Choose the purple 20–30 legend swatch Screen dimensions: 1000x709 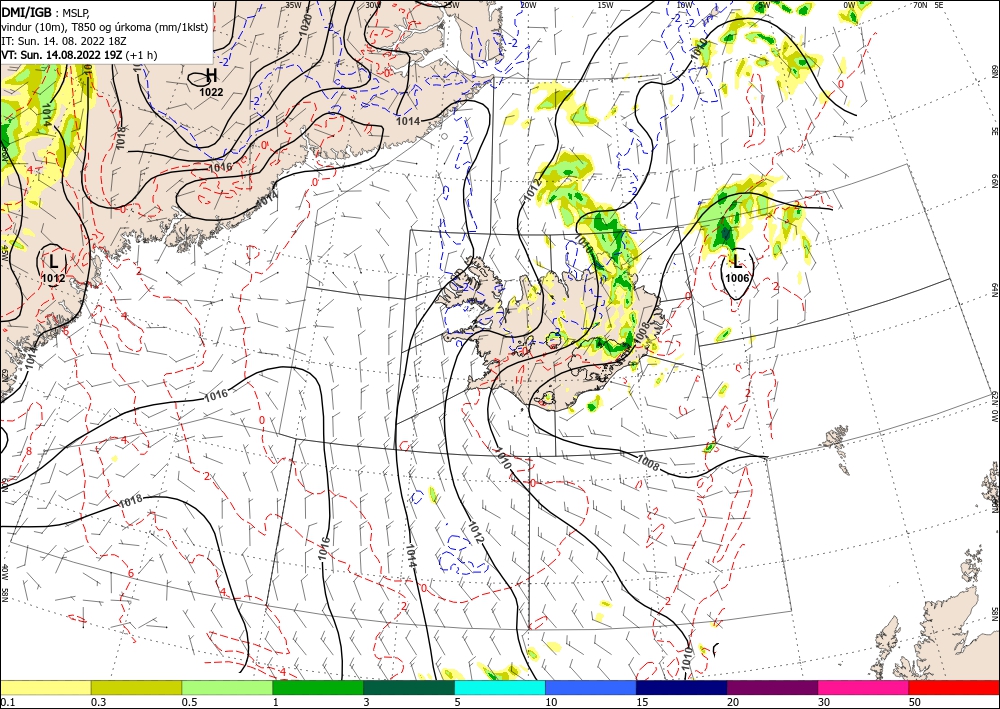(772, 687)
